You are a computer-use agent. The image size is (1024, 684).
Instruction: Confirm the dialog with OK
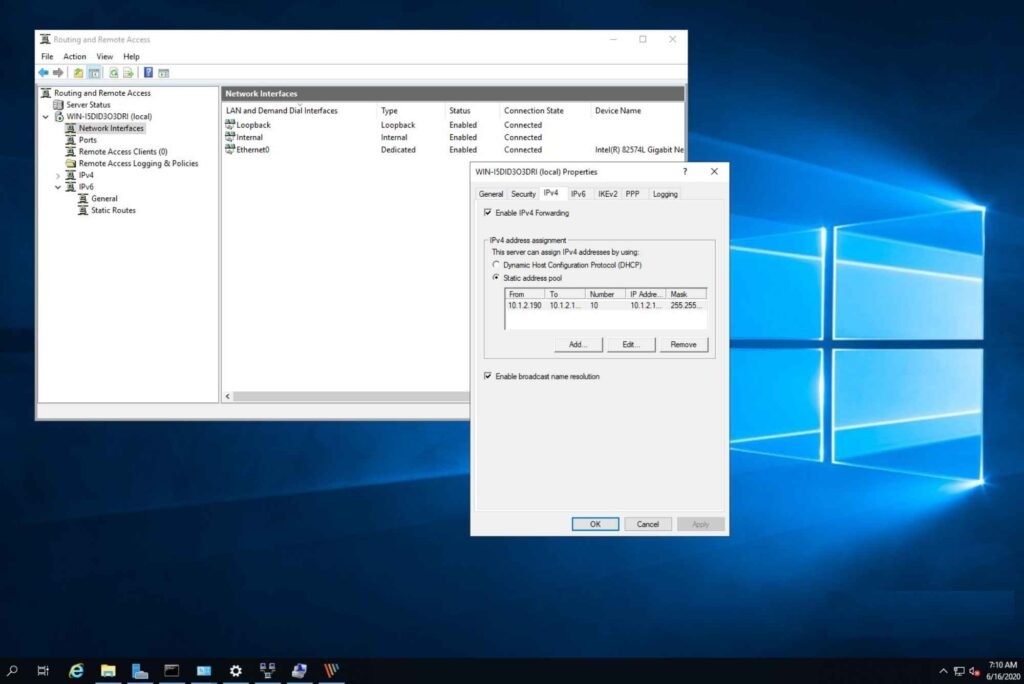point(595,524)
